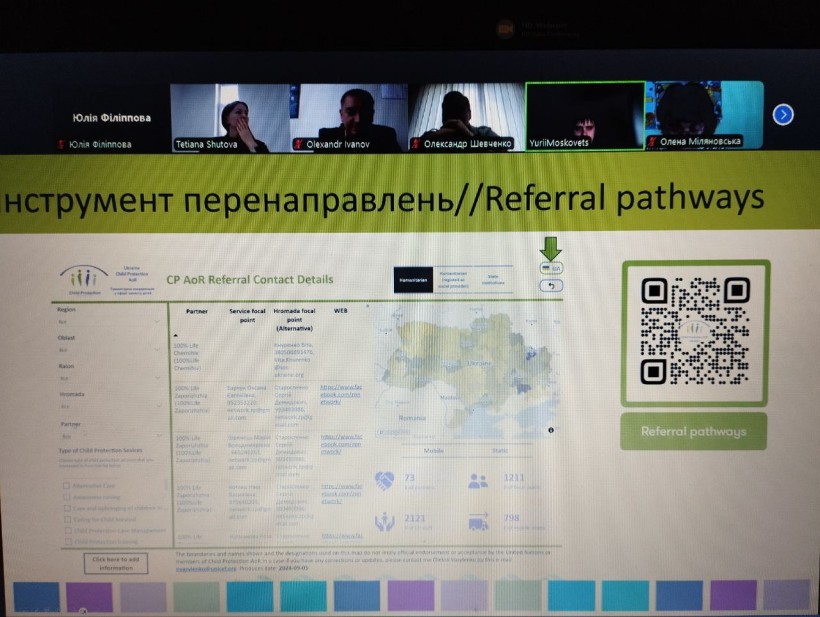This screenshot has width=820, height=617.
Task: Tick the second service type checkbox
Action: 66,497
